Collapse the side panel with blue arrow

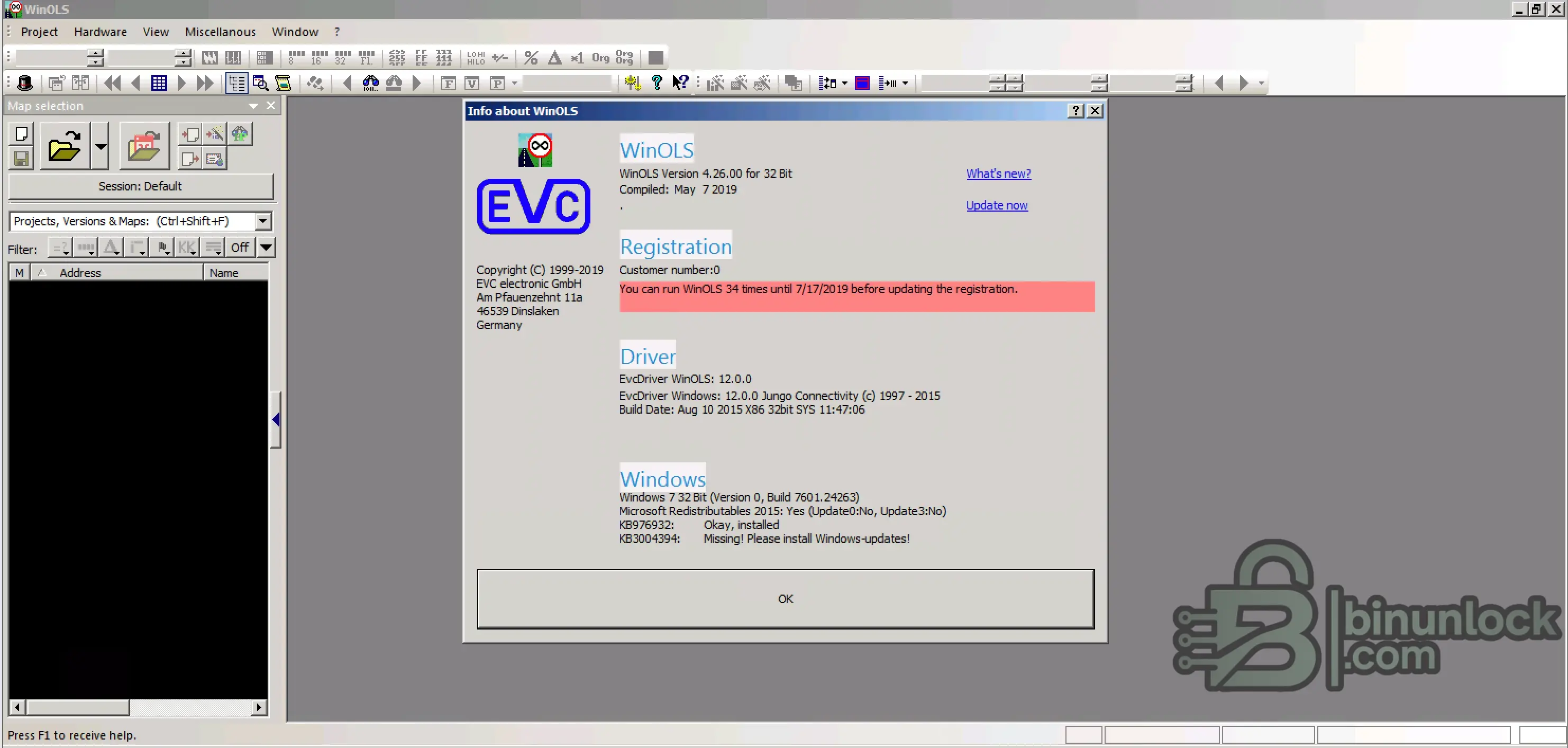coord(276,419)
